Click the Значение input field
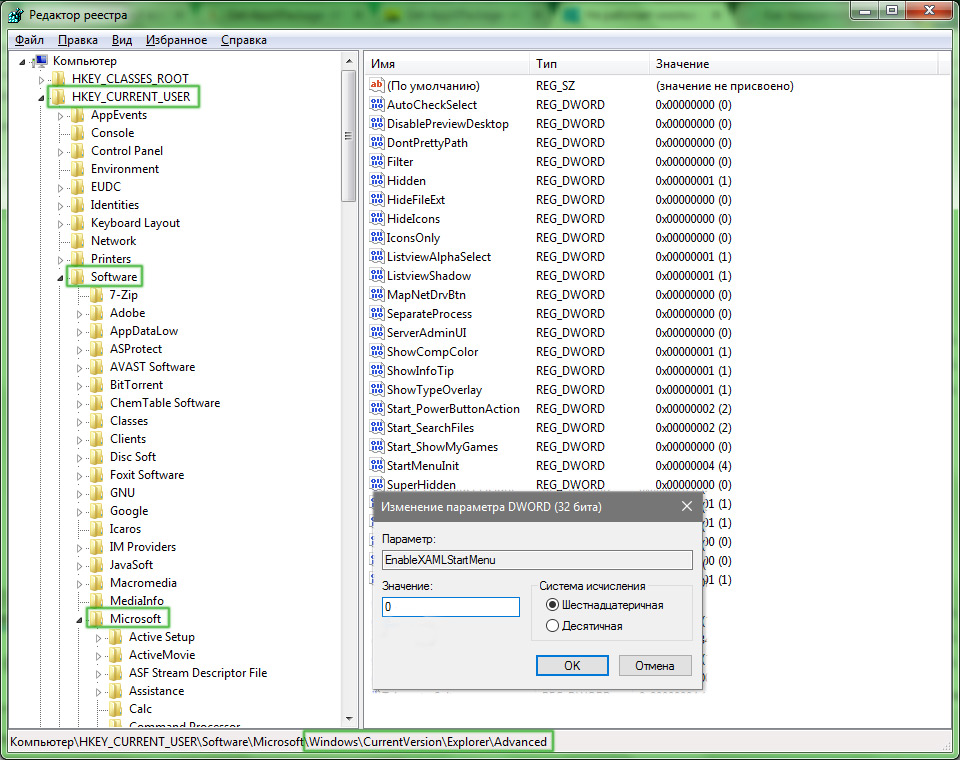The height and width of the screenshot is (760, 960). point(451,607)
